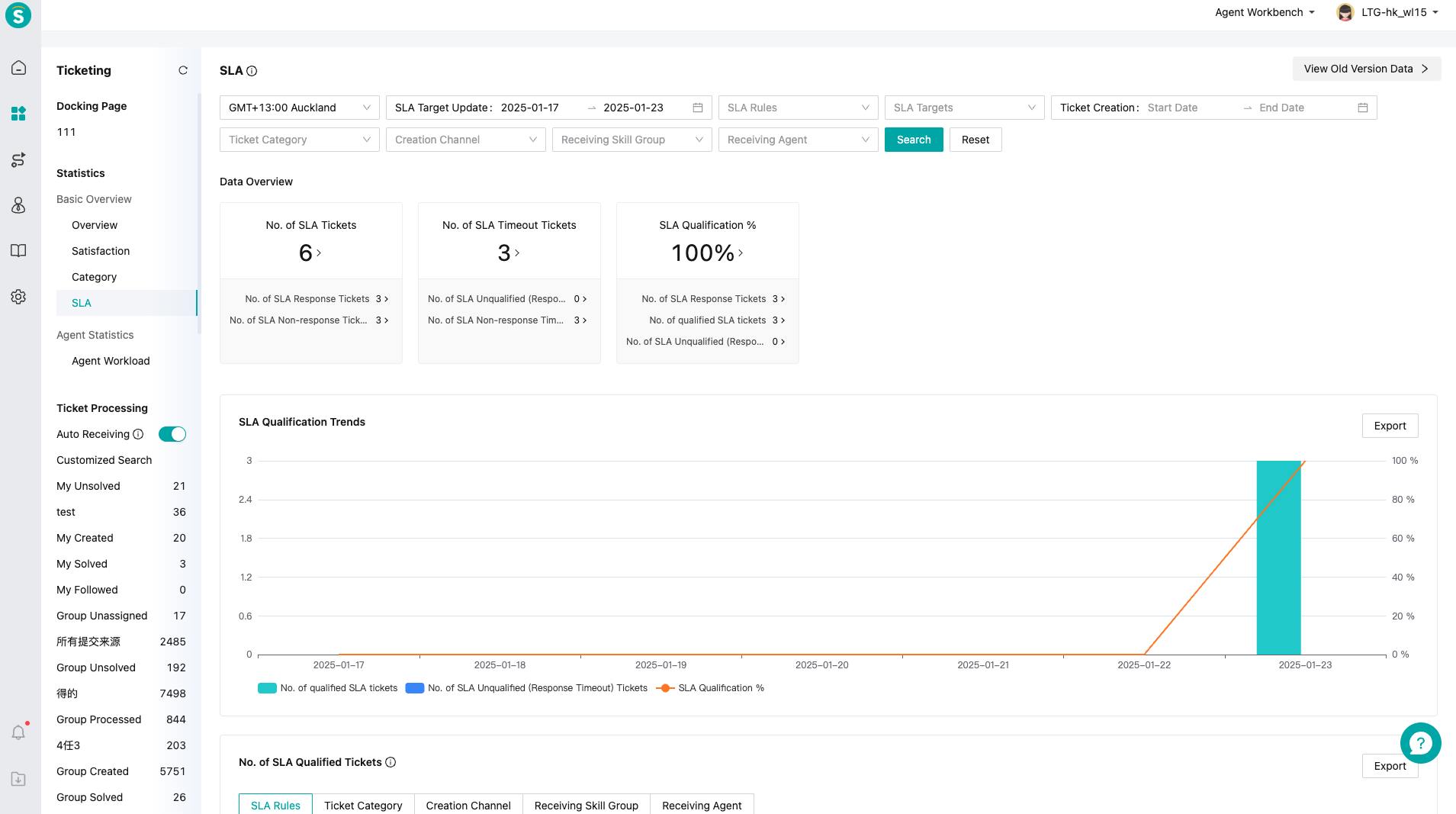Open My Created ticket list
Image resolution: width=1456 pixels, height=814 pixels.
(x=121, y=538)
